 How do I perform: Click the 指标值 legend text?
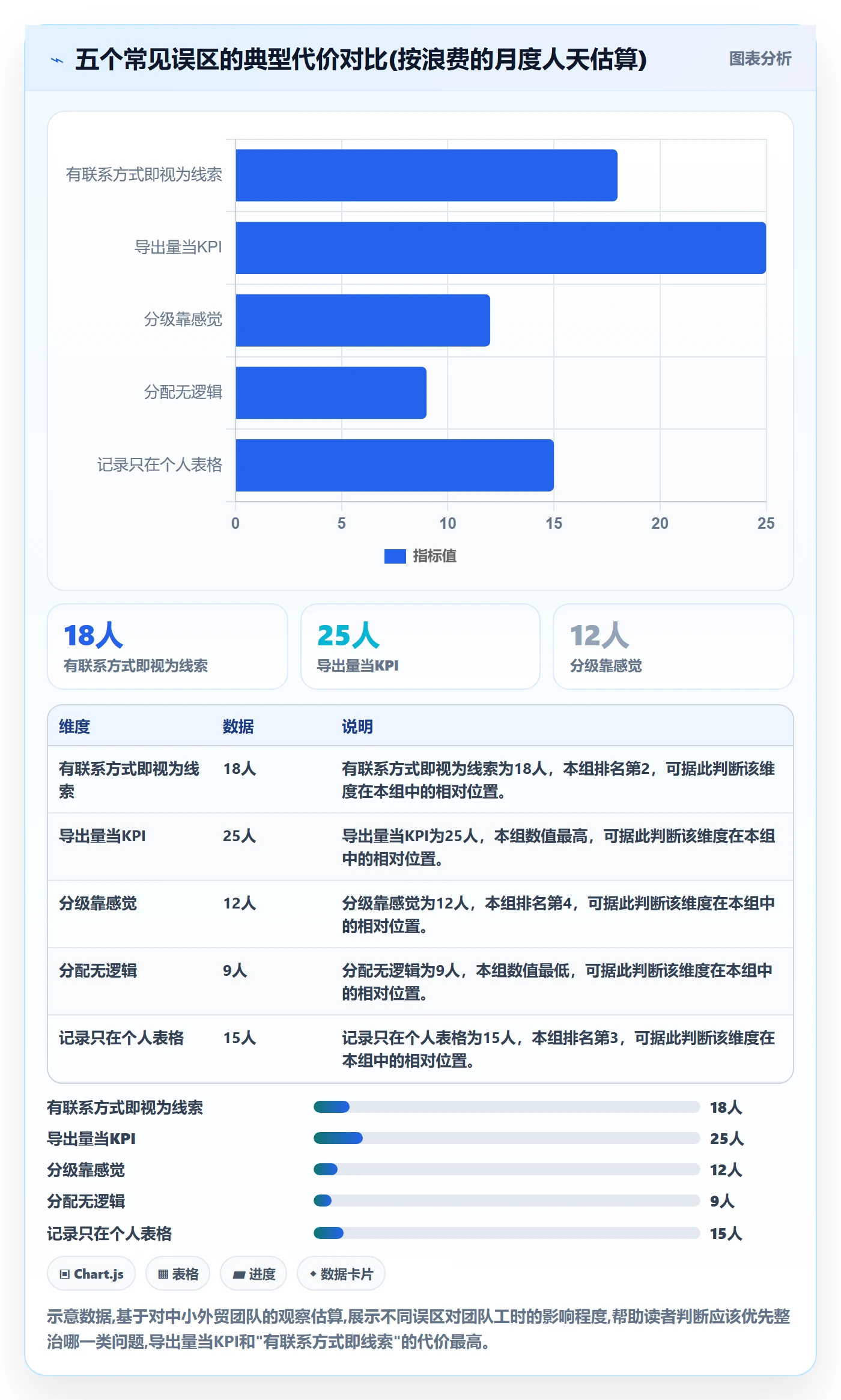pos(434,556)
